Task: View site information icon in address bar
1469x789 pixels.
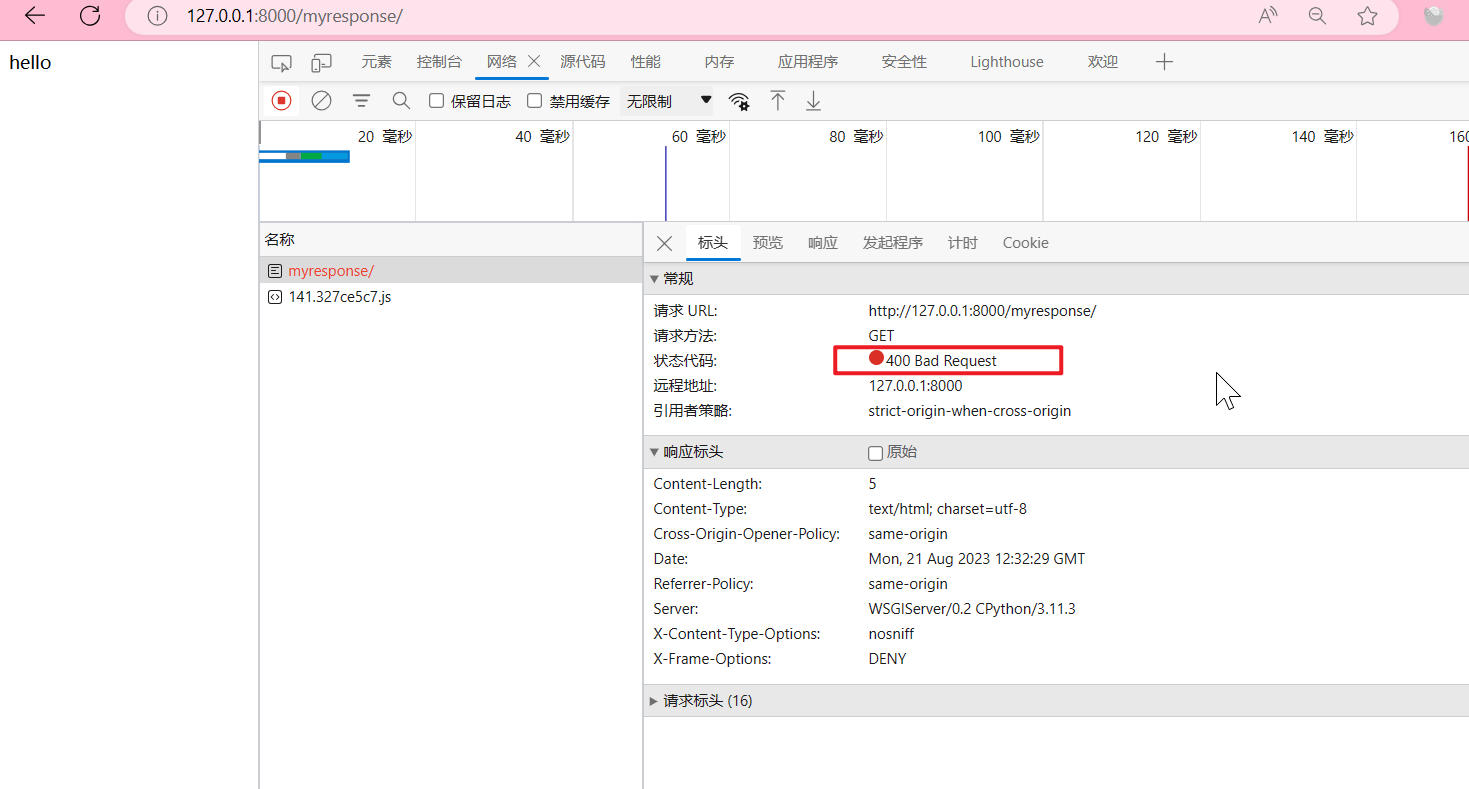Action: 157,16
